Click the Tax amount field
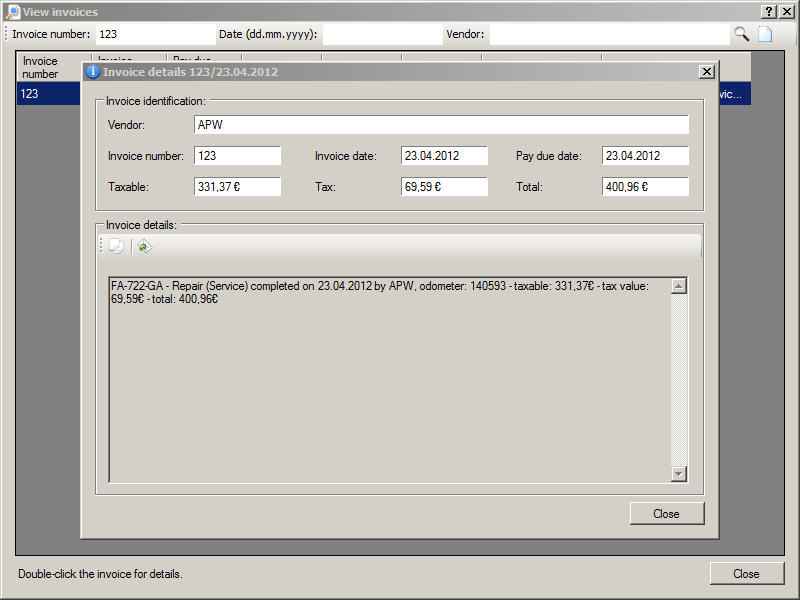 point(444,187)
